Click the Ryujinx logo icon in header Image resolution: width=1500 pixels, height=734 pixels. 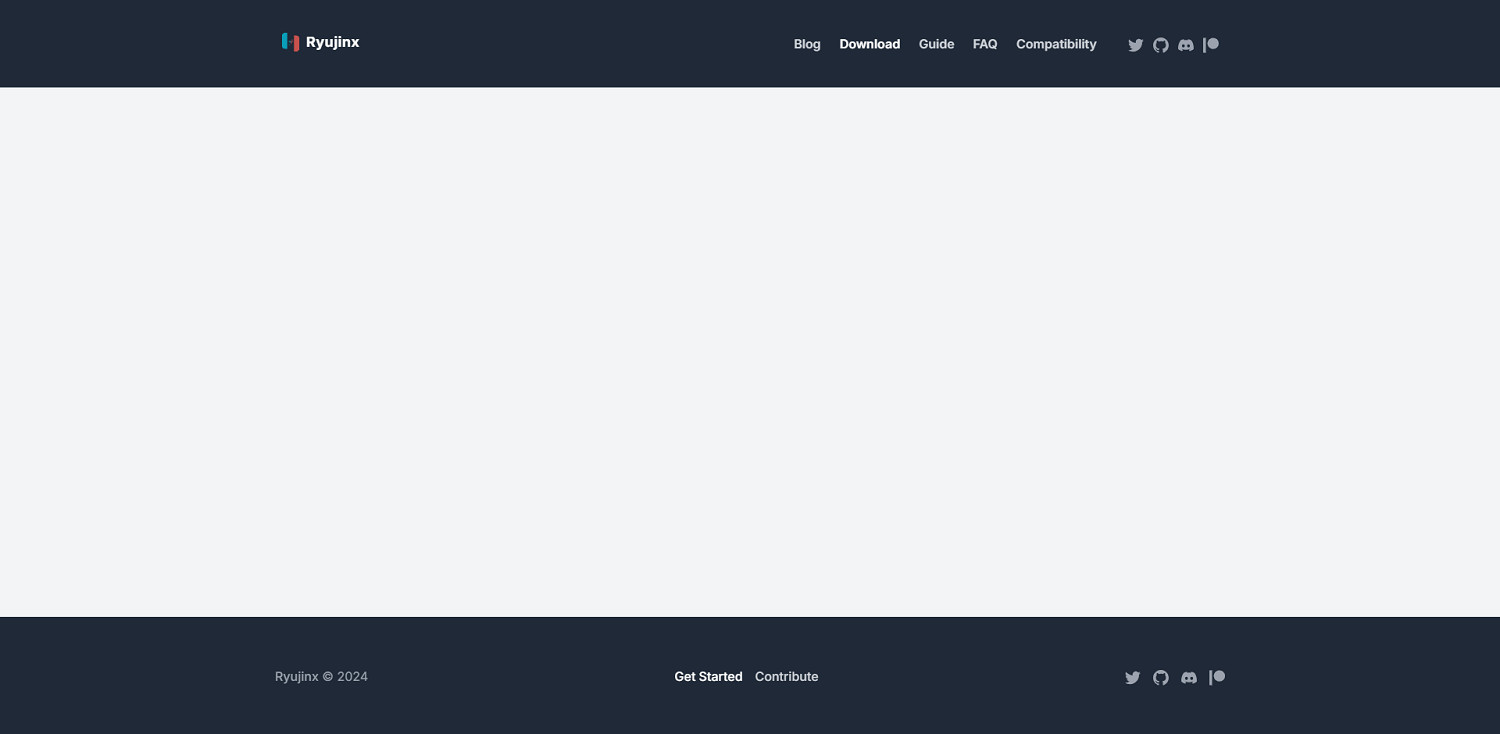(290, 42)
